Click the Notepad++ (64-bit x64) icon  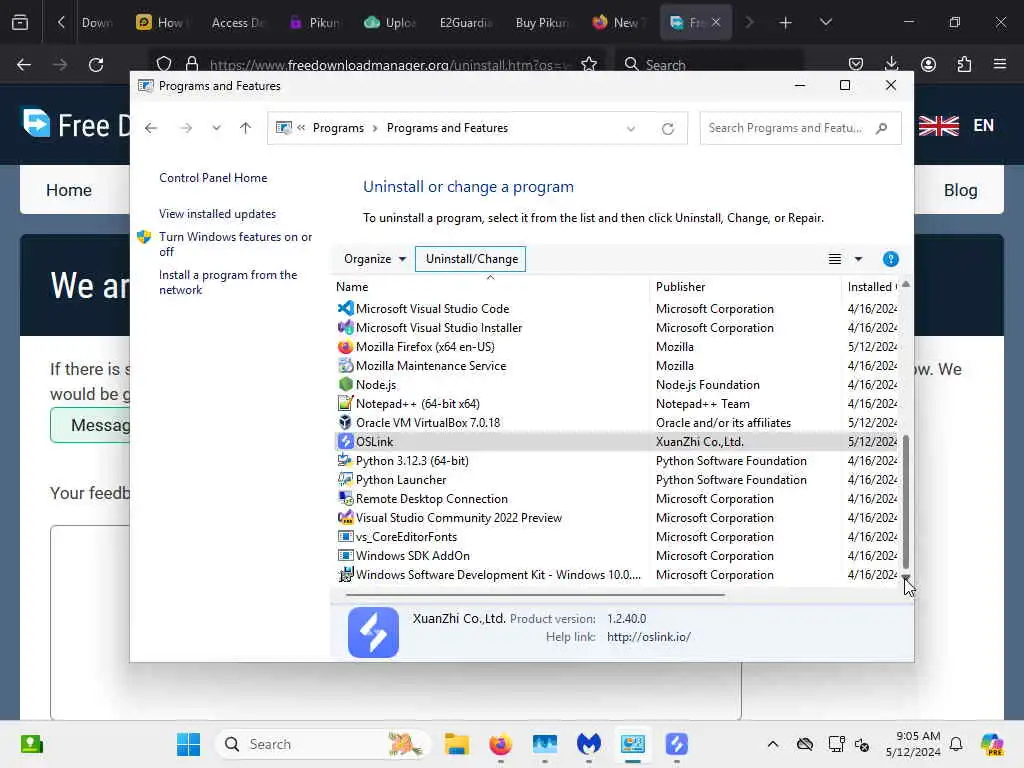pyautogui.click(x=345, y=404)
